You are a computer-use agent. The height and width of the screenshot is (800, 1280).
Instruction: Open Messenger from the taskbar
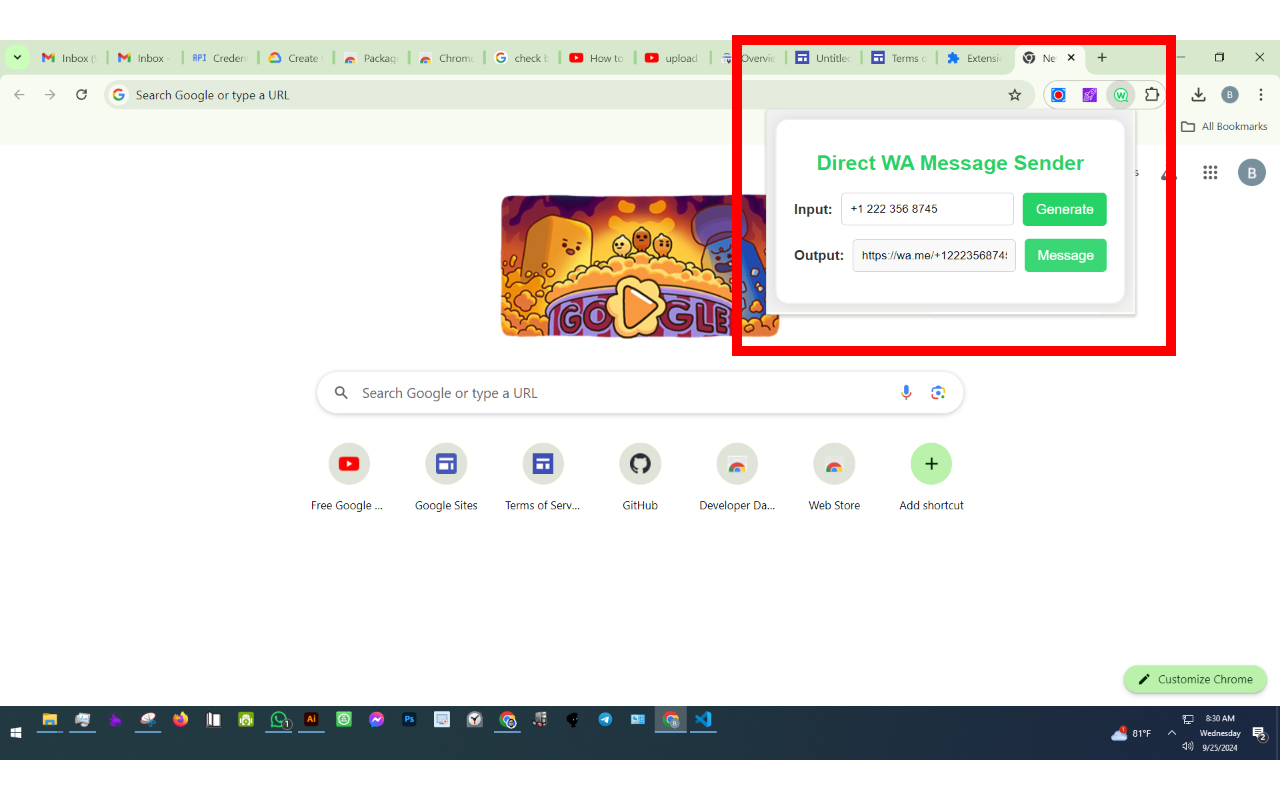click(x=376, y=720)
